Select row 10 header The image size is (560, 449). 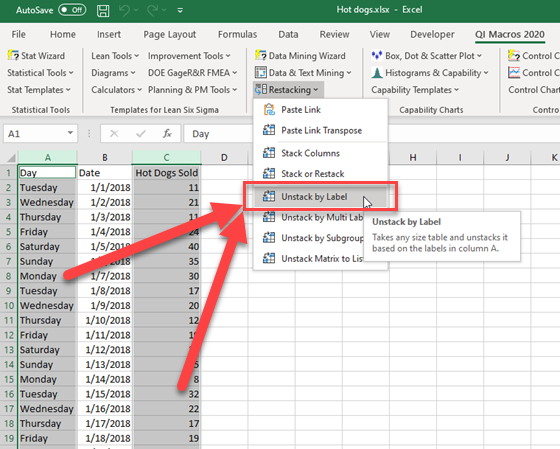pos(9,305)
